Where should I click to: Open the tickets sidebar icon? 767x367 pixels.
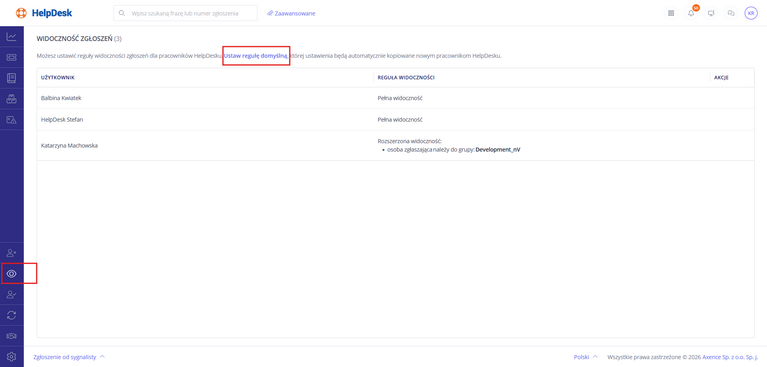11,58
